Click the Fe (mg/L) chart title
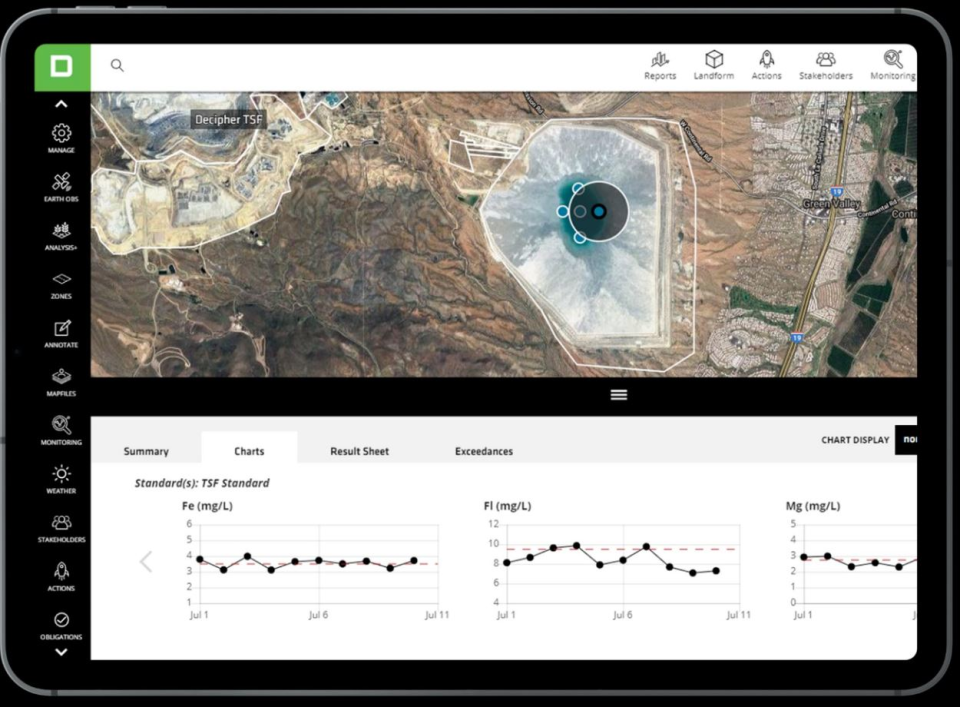 coord(207,506)
